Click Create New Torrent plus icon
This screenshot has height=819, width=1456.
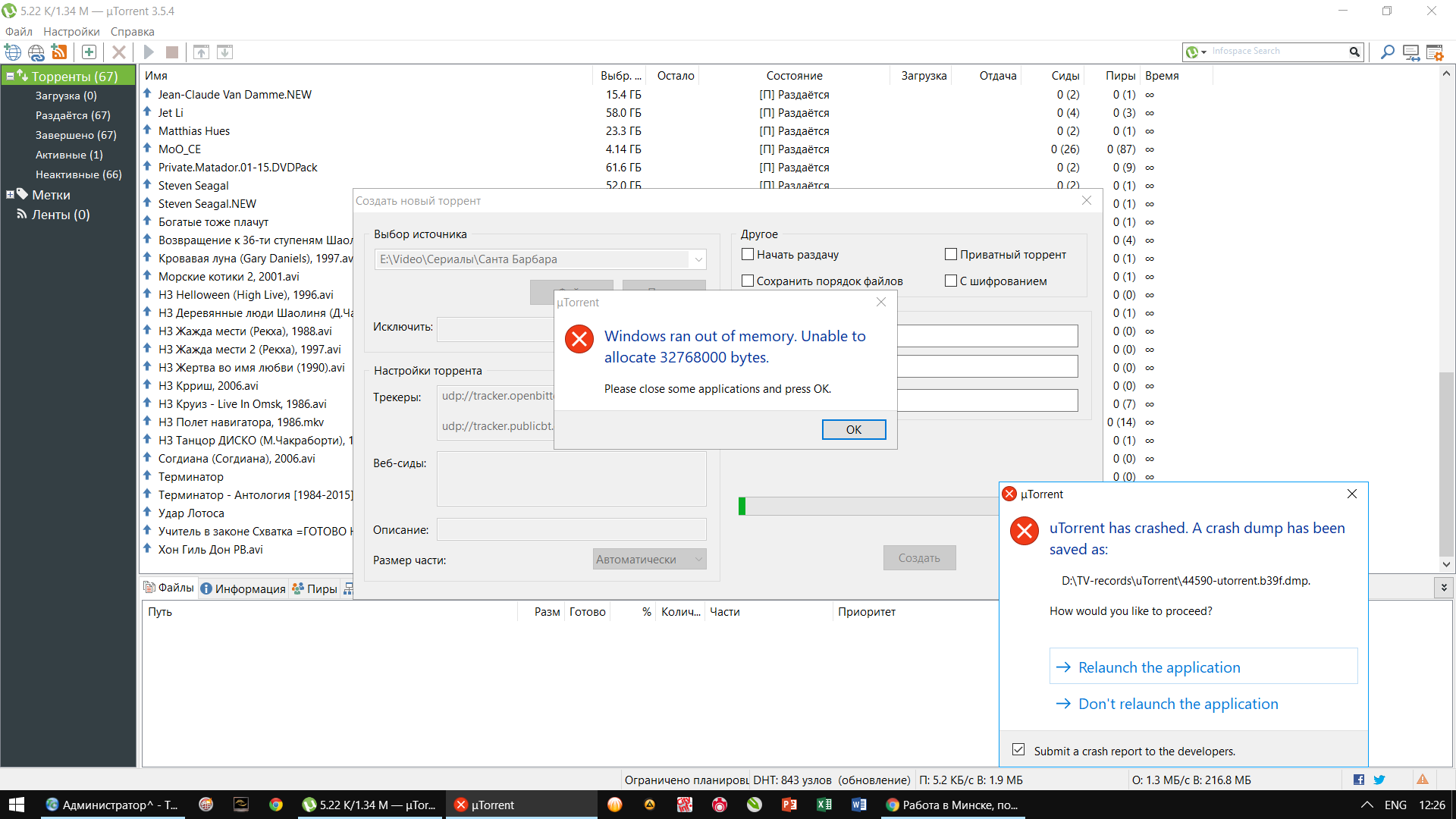(89, 52)
